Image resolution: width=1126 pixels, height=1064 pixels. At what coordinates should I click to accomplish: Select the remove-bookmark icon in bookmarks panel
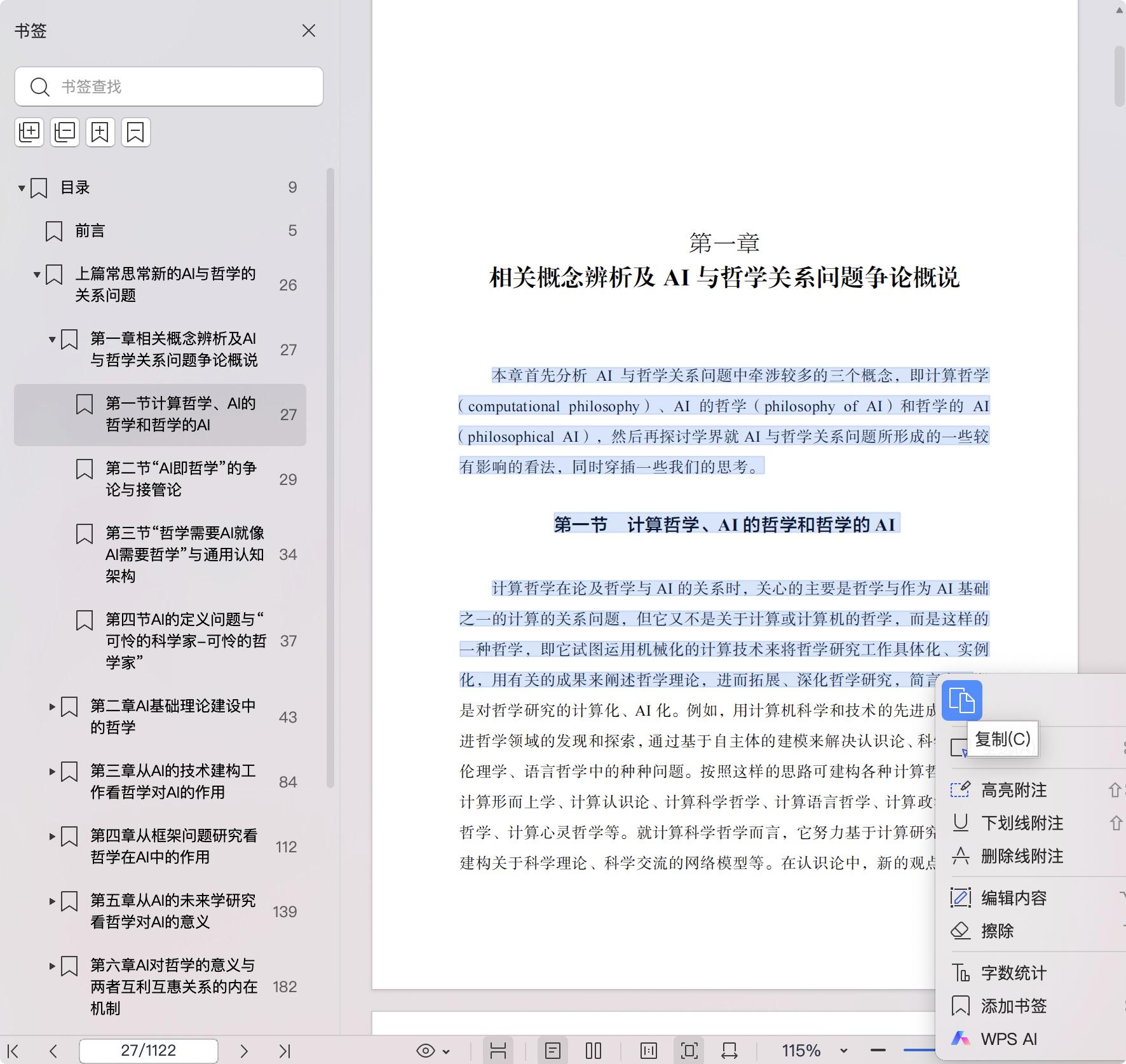136,132
